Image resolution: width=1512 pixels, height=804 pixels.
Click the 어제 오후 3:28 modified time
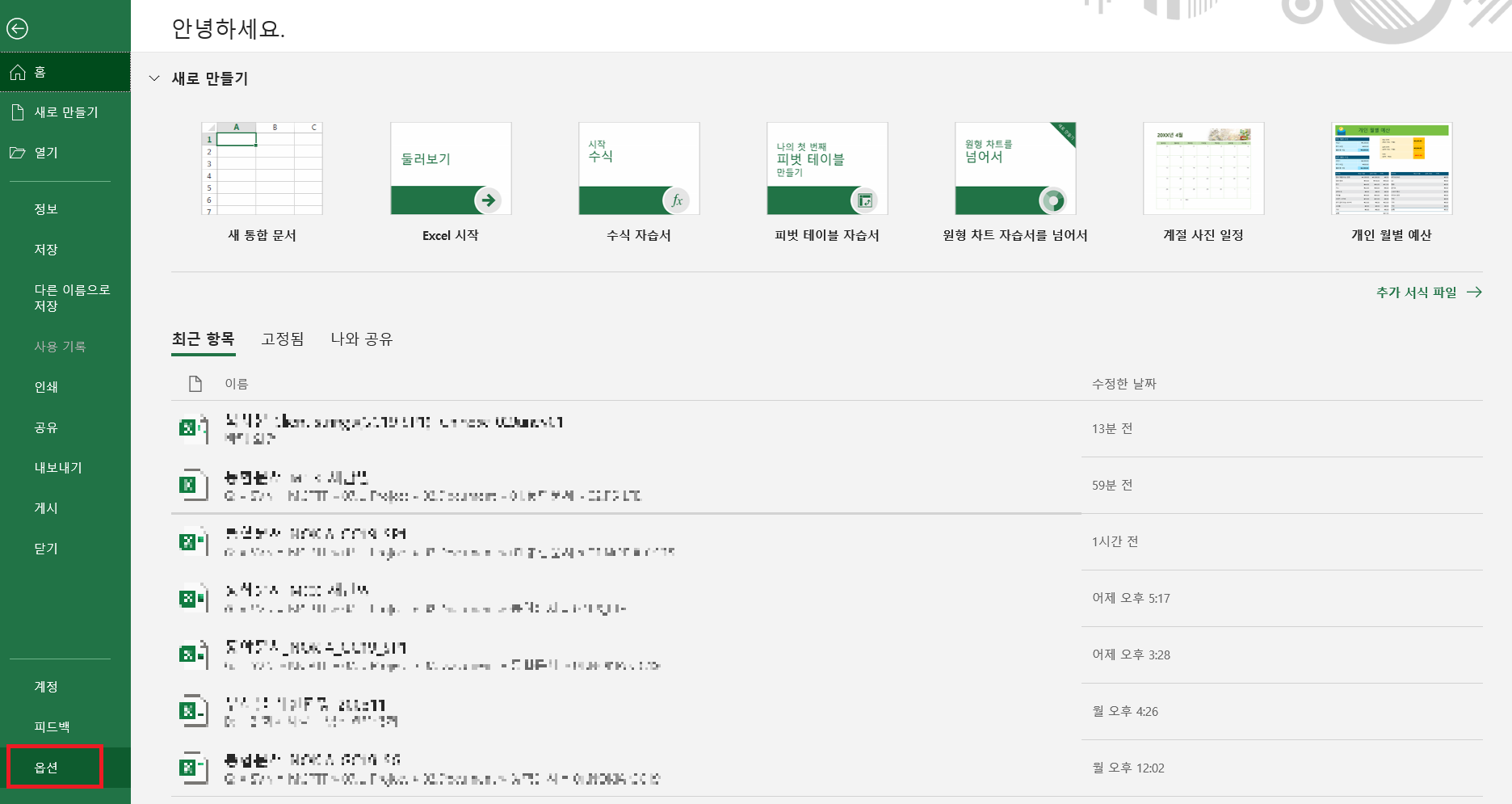click(x=1131, y=655)
